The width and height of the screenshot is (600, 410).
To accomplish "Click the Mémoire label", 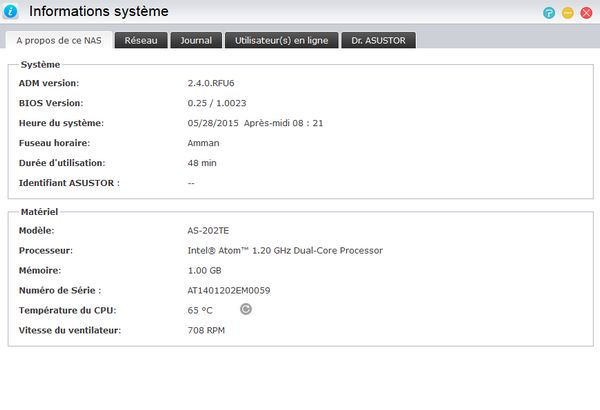I will [x=40, y=270].
